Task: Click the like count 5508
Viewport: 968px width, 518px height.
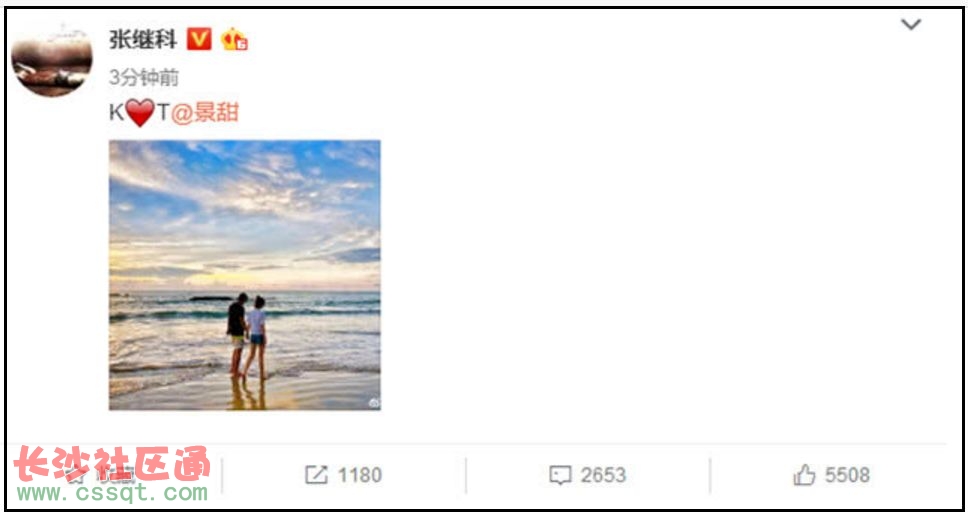Action: 848,475
